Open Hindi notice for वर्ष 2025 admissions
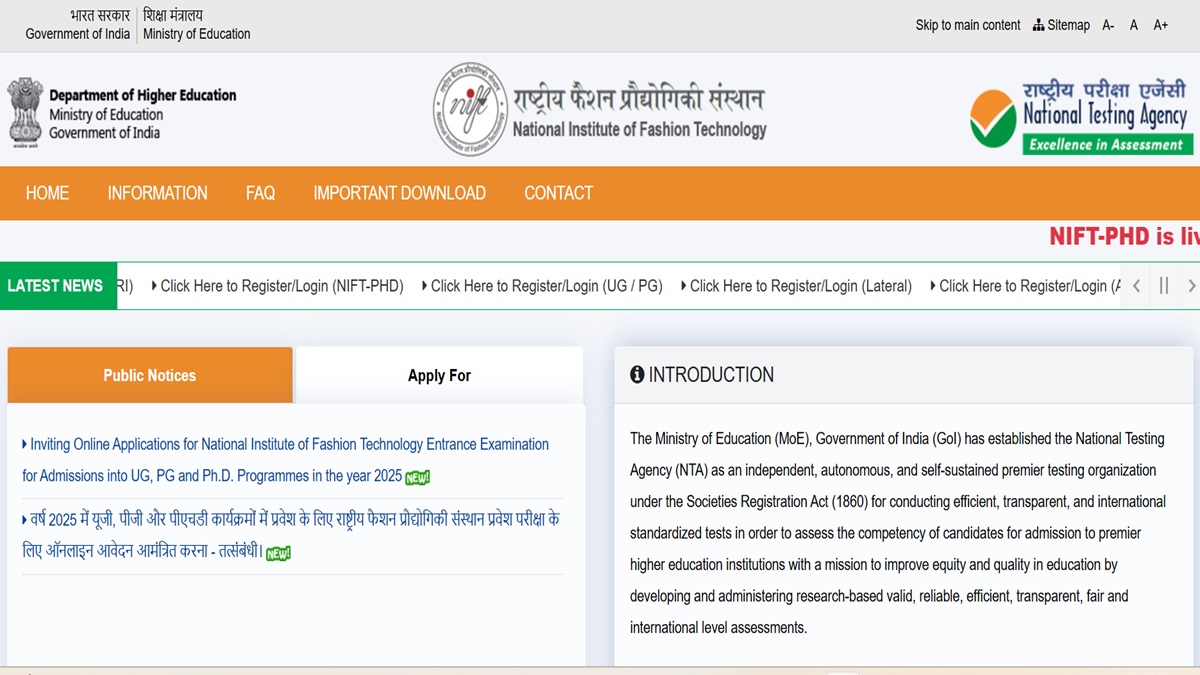 290,535
